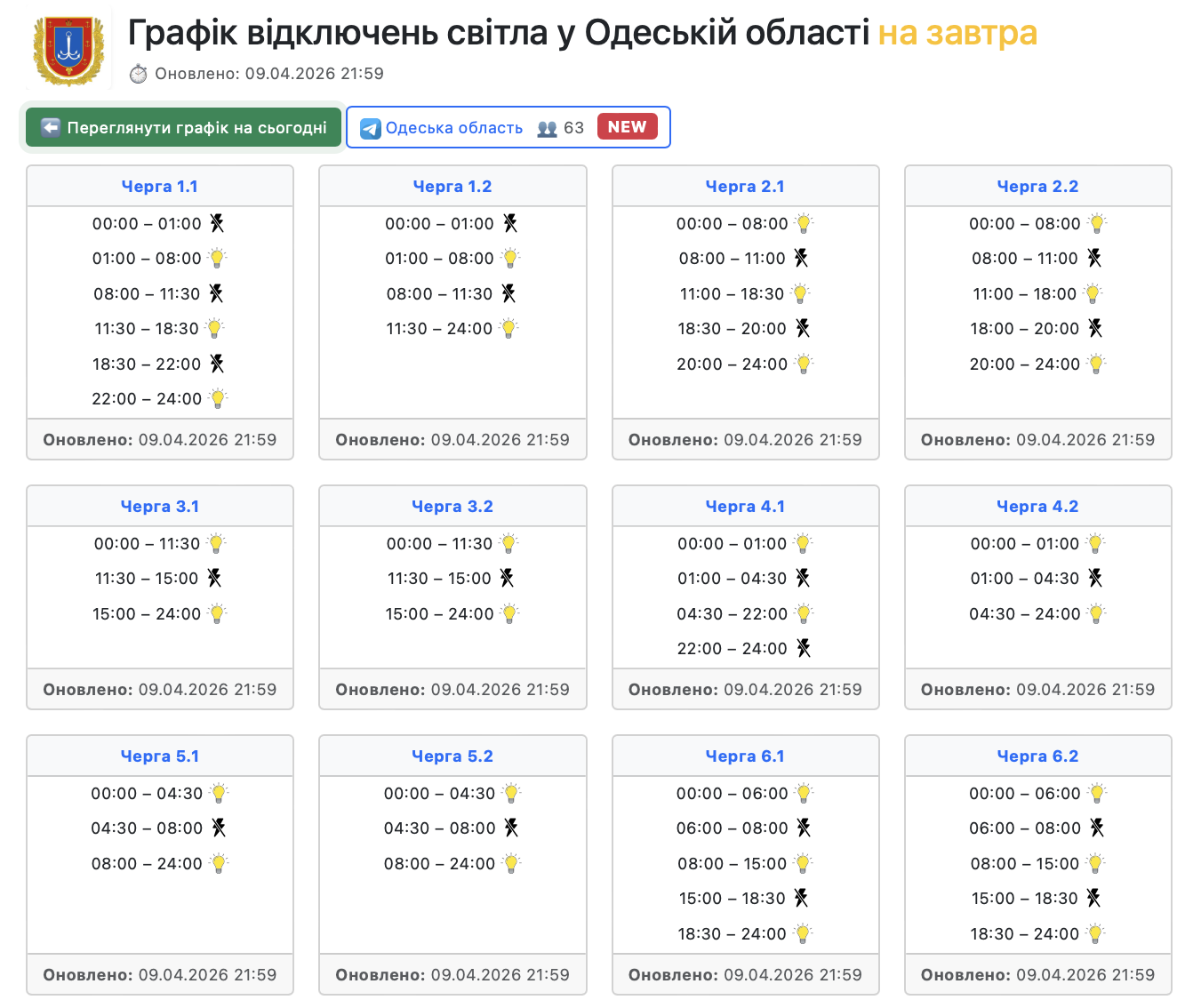Click the light bulb icon for Черга 6.2 18:30 – 24:00
Image resolution: width=1193 pixels, height=1008 pixels.
[x=1095, y=934]
